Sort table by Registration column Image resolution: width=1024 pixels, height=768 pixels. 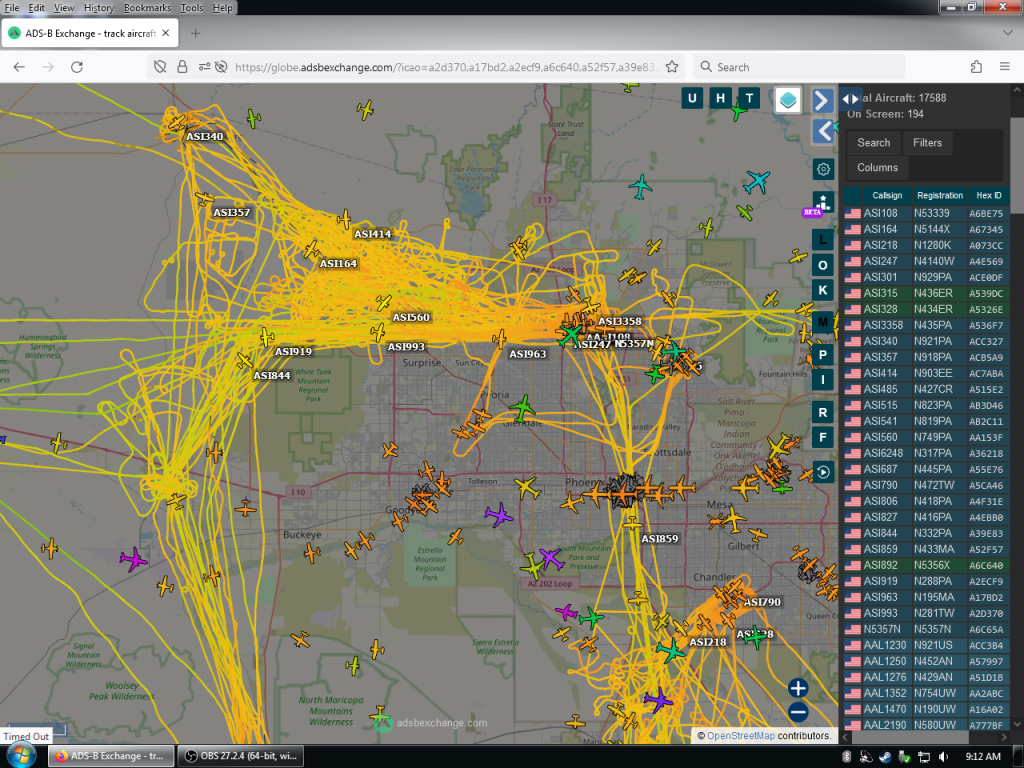(940, 195)
